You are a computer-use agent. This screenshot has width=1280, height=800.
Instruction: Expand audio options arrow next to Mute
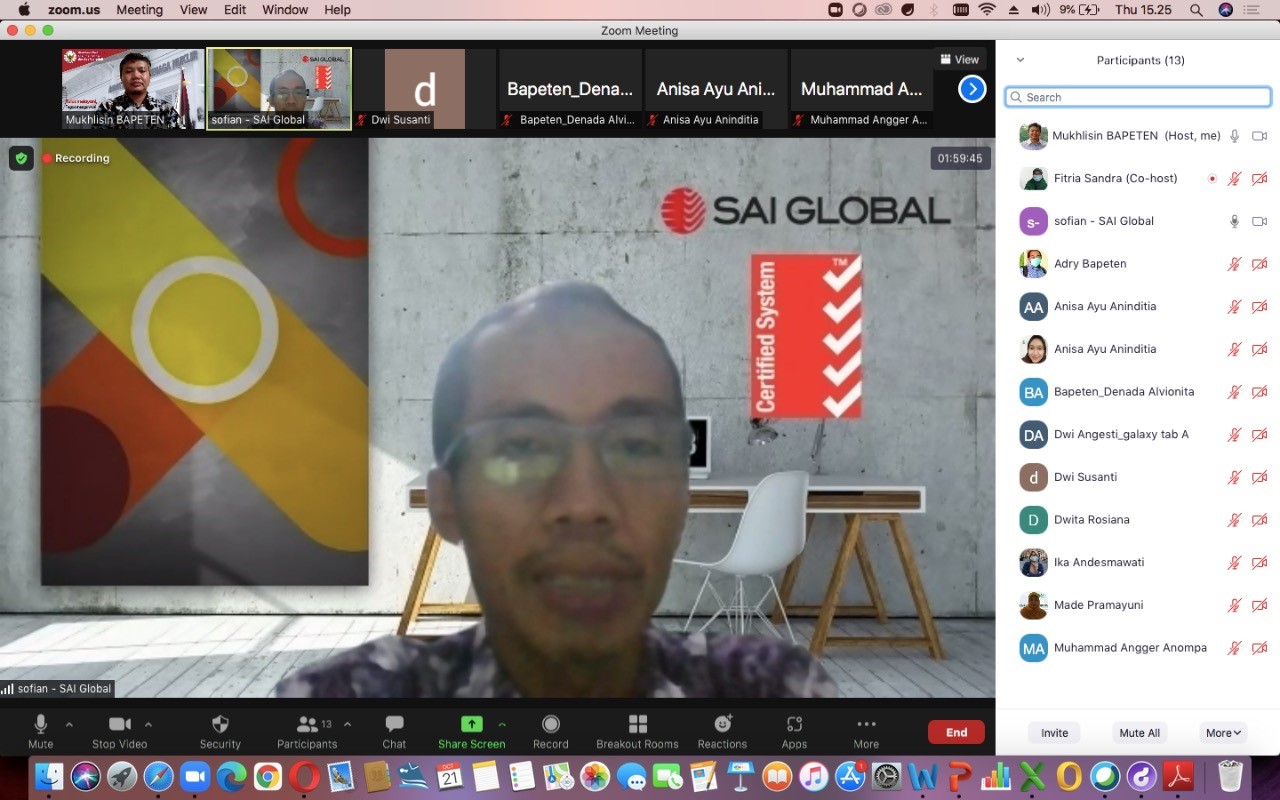pyautogui.click(x=69, y=724)
